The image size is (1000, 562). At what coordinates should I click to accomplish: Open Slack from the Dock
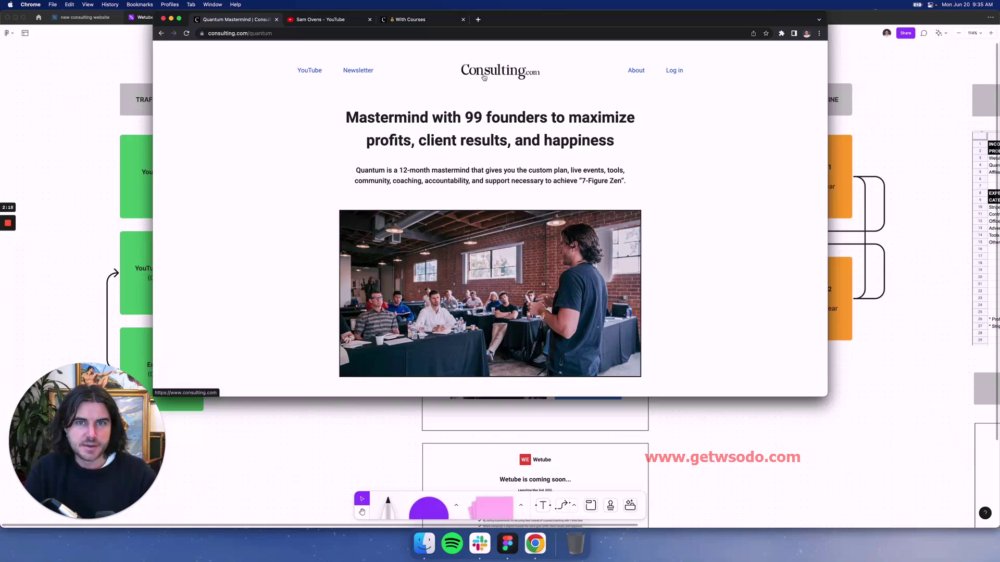point(480,543)
